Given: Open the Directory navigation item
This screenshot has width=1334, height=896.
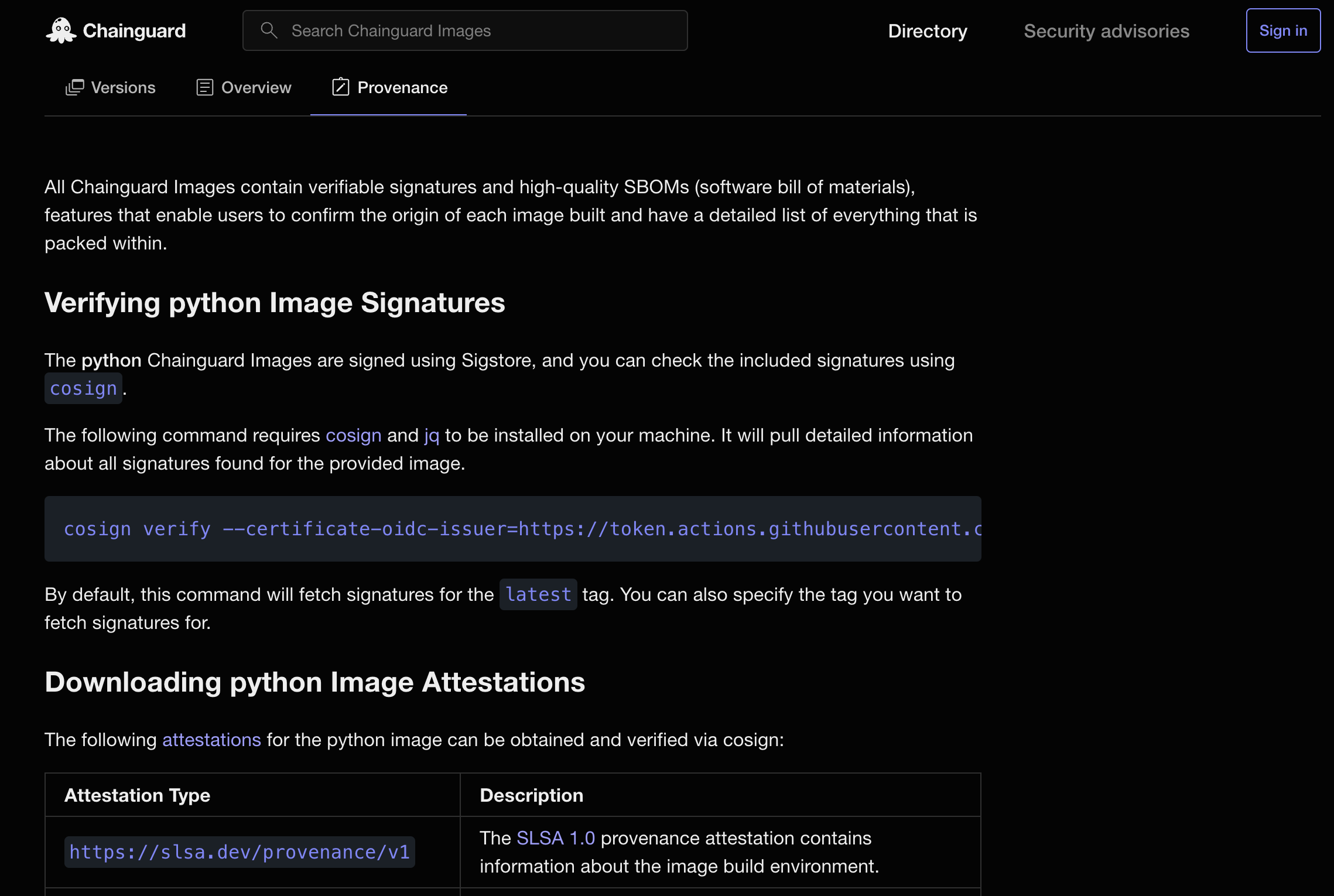Looking at the screenshot, I should tap(927, 31).
